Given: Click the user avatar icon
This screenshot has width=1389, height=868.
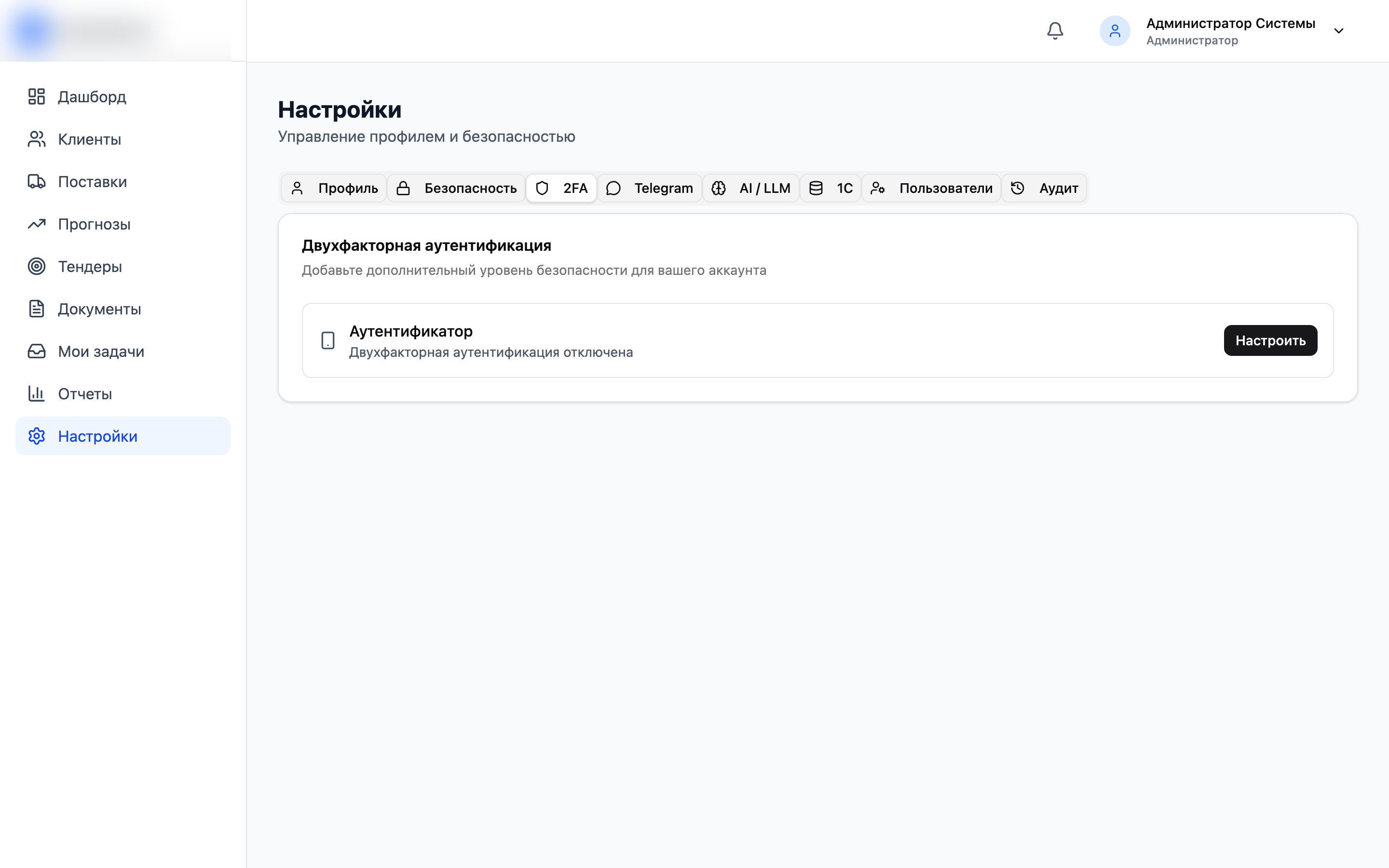Looking at the screenshot, I should point(1115,31).
